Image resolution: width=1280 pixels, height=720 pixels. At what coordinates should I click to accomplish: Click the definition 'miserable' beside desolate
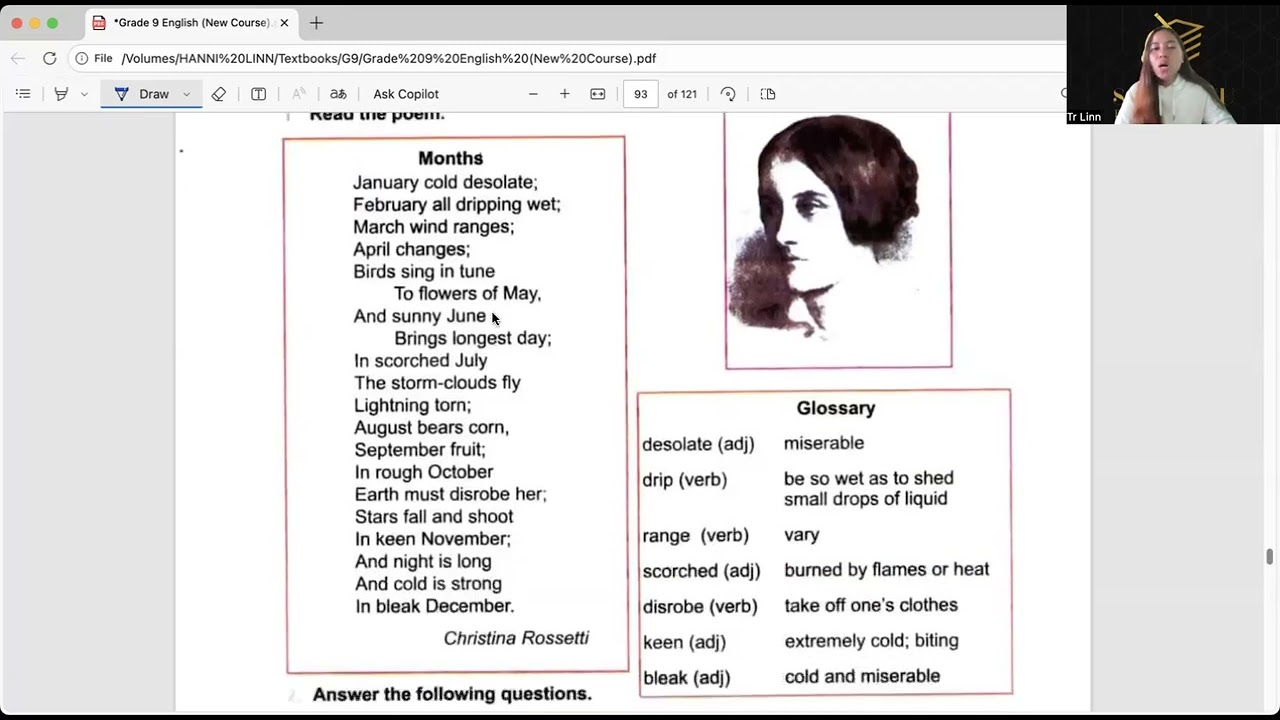(824, 443)
